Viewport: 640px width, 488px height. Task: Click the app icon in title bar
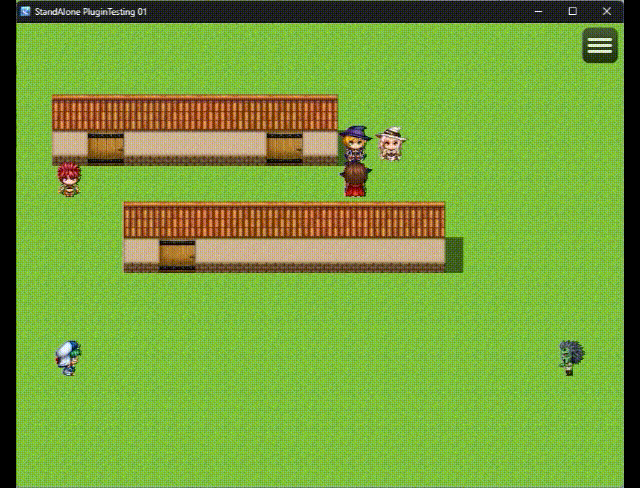point(25,11)
